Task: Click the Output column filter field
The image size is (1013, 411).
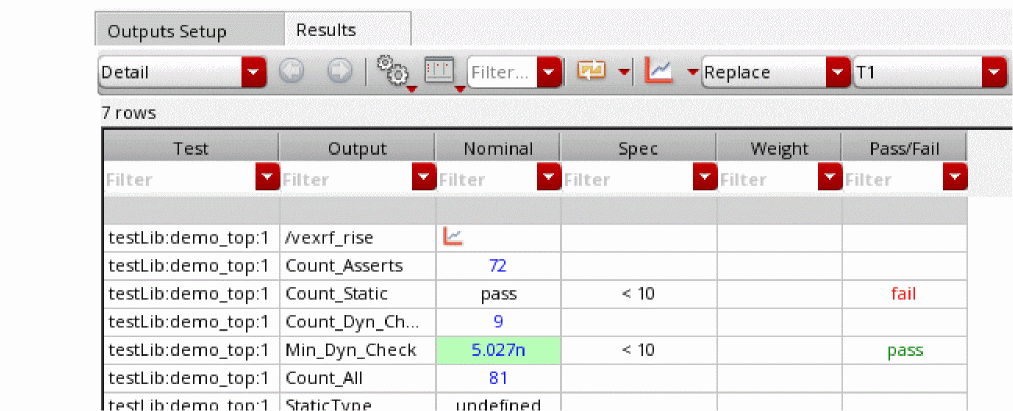Action: point(347,179)
